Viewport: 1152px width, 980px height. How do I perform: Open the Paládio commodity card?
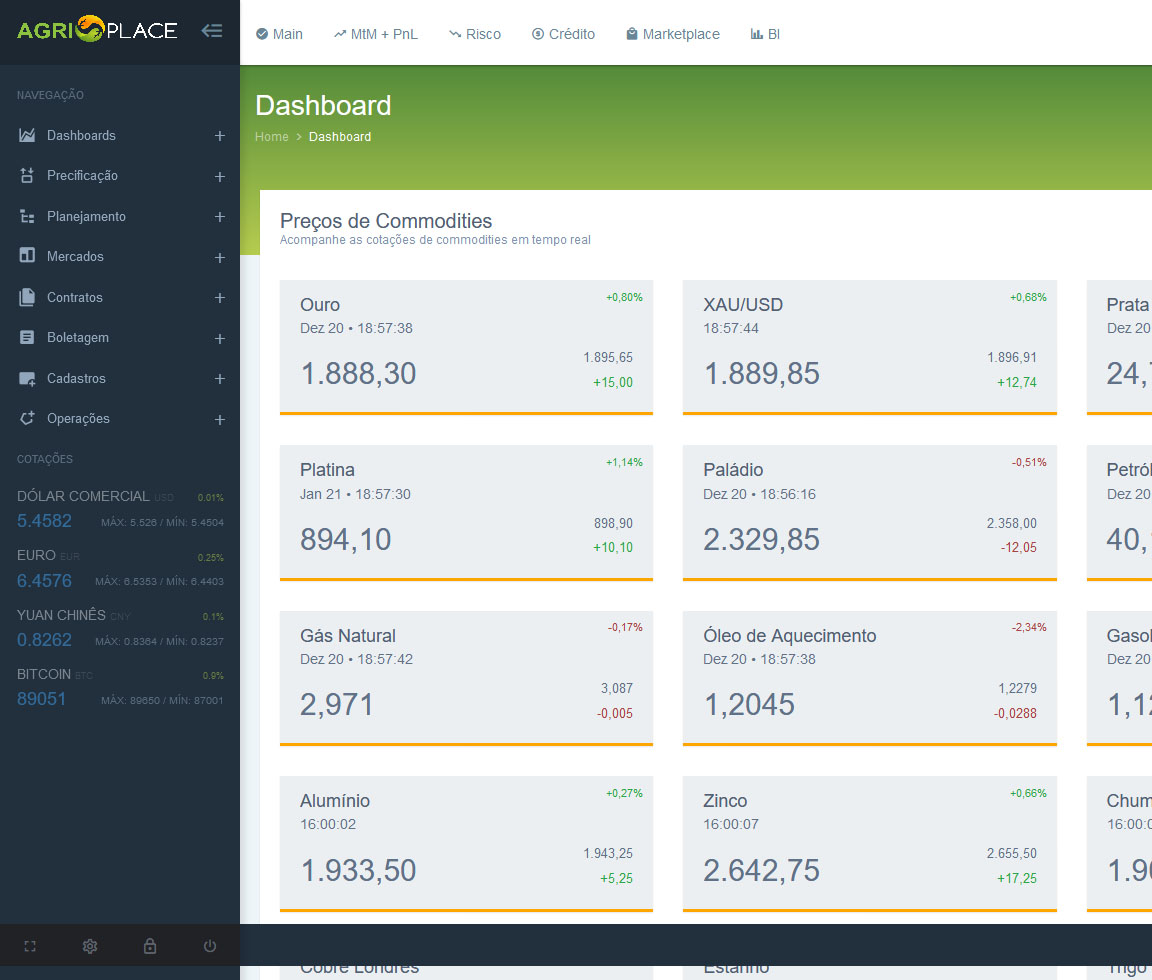point(870,513)
